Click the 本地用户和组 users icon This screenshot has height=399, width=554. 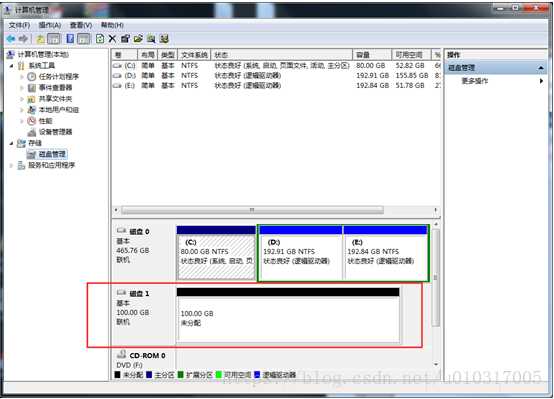[x=32, y=110]
